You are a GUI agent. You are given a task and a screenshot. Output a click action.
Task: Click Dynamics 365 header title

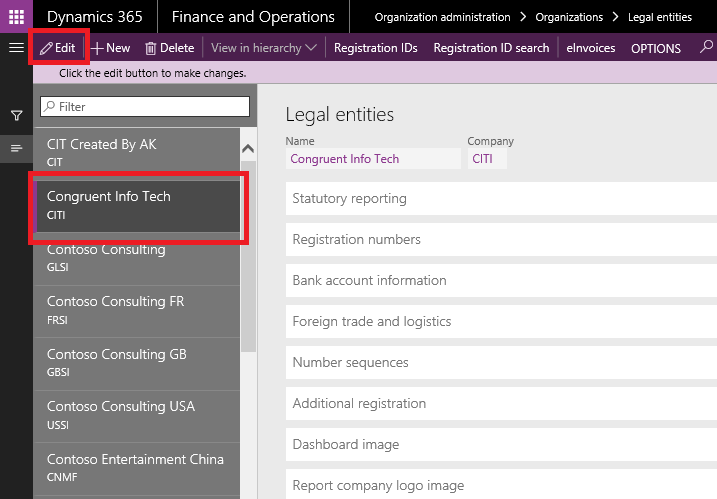(95, 17)
